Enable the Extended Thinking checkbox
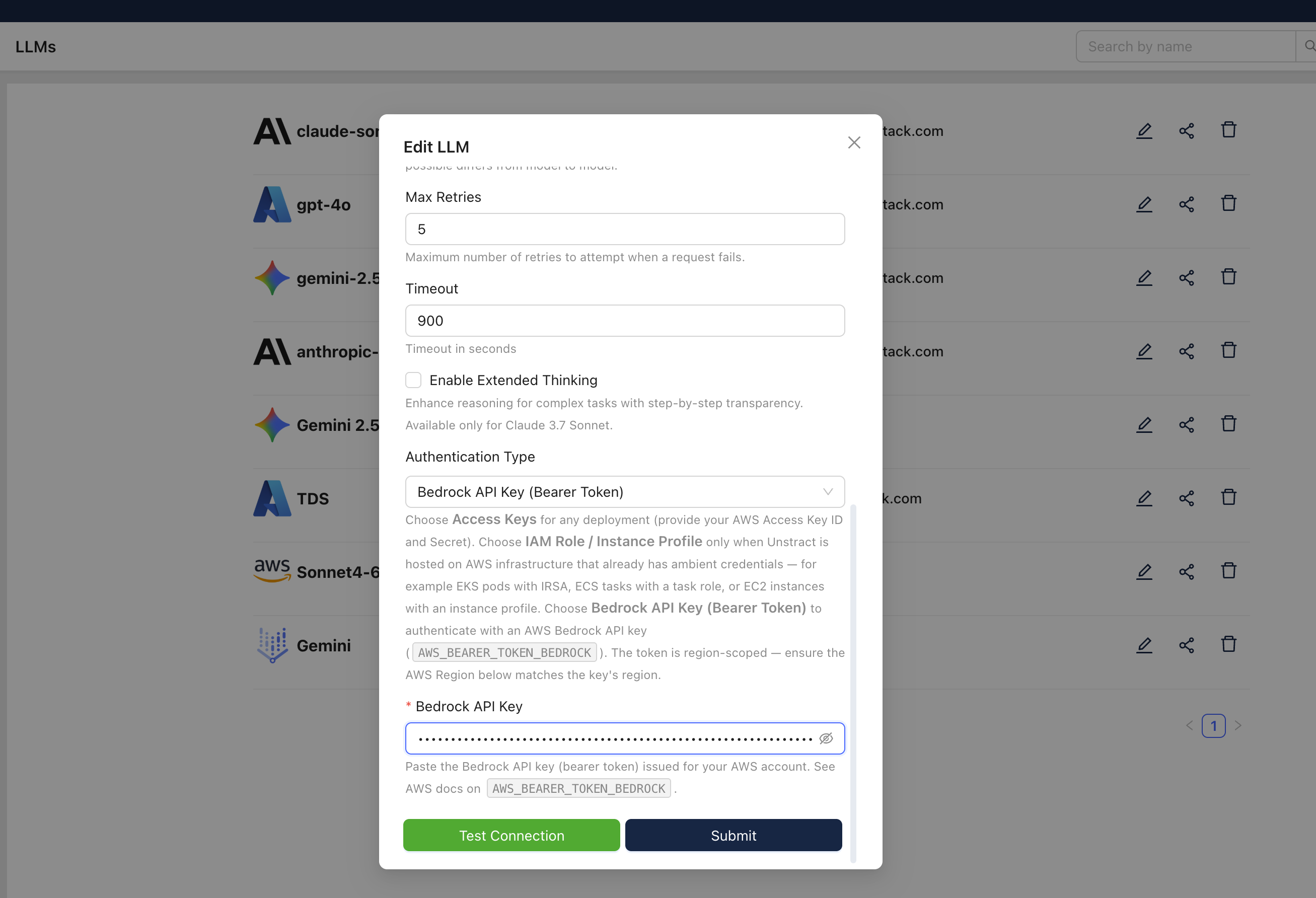Screen dimensions: 1316x898 click(x=413, y=380)
